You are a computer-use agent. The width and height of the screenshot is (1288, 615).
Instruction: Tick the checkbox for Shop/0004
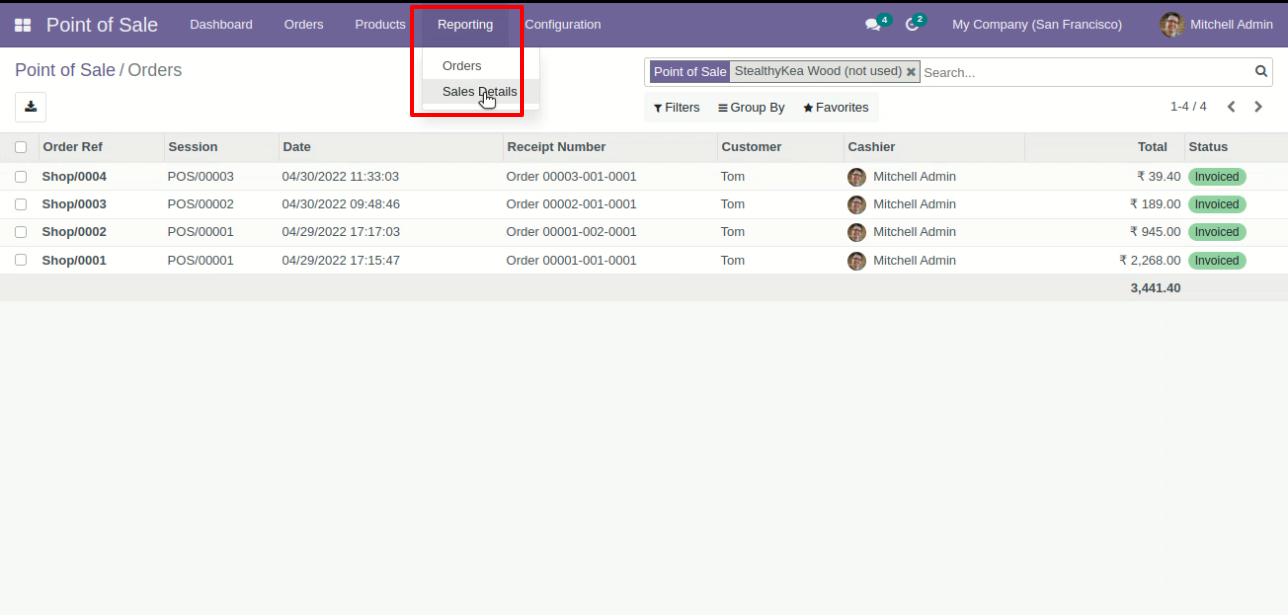coord(21,177)
